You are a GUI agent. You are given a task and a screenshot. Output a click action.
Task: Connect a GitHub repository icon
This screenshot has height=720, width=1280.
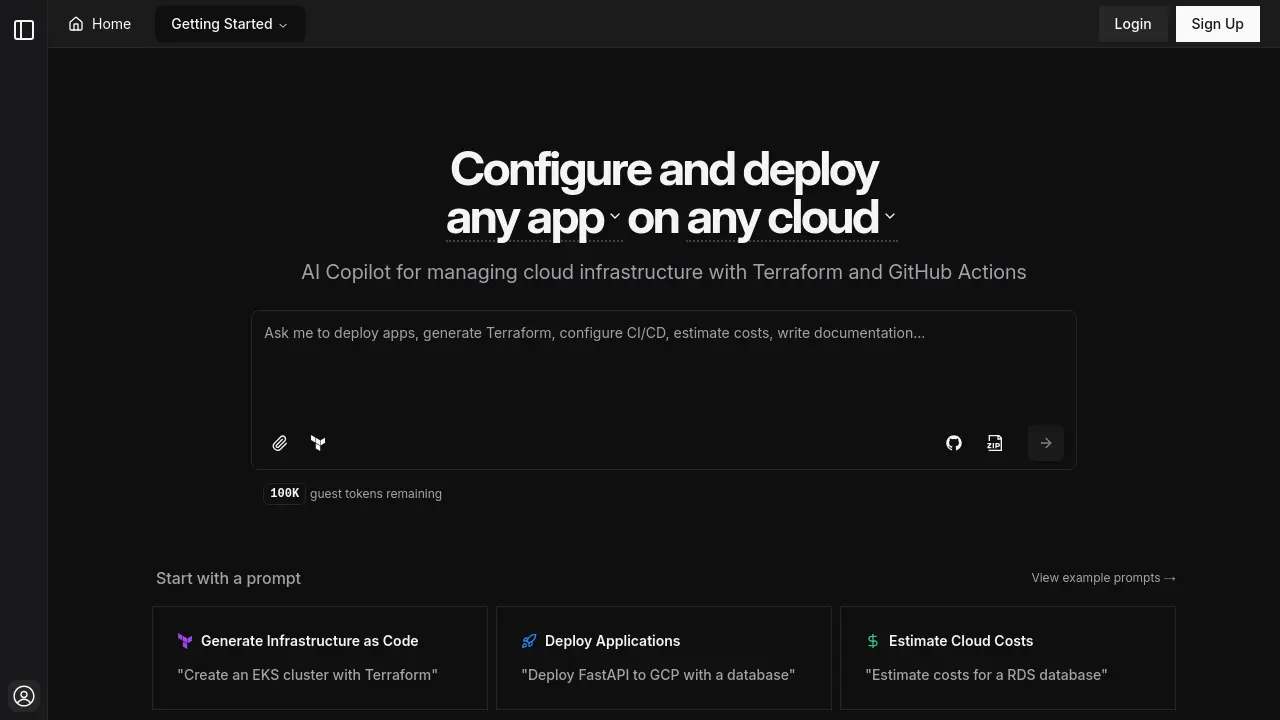(x=954, y=443)
